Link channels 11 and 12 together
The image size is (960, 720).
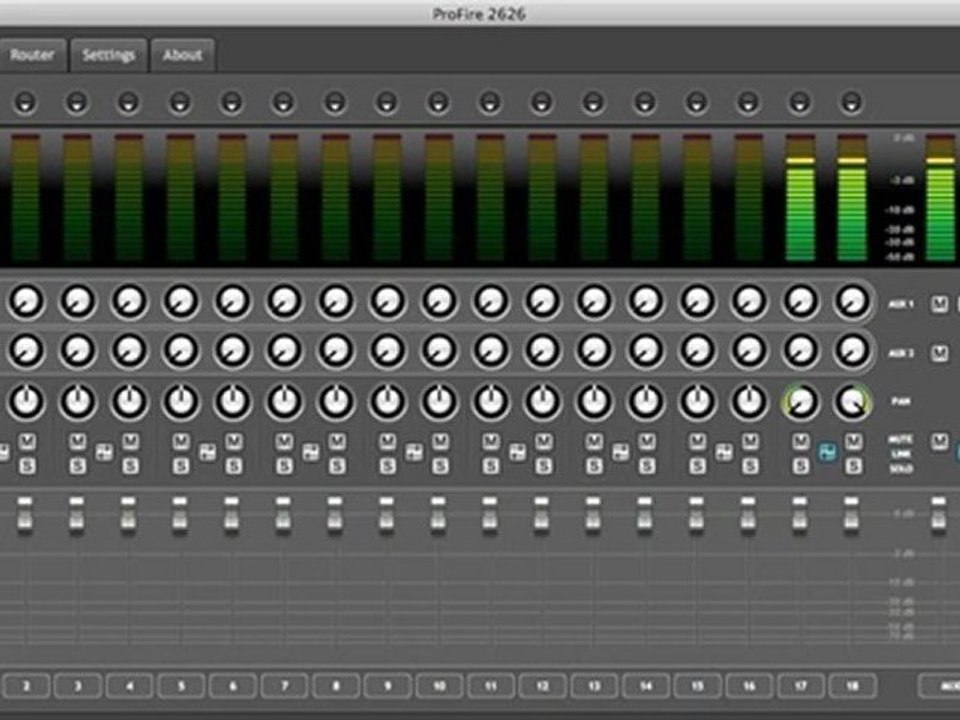517,453
